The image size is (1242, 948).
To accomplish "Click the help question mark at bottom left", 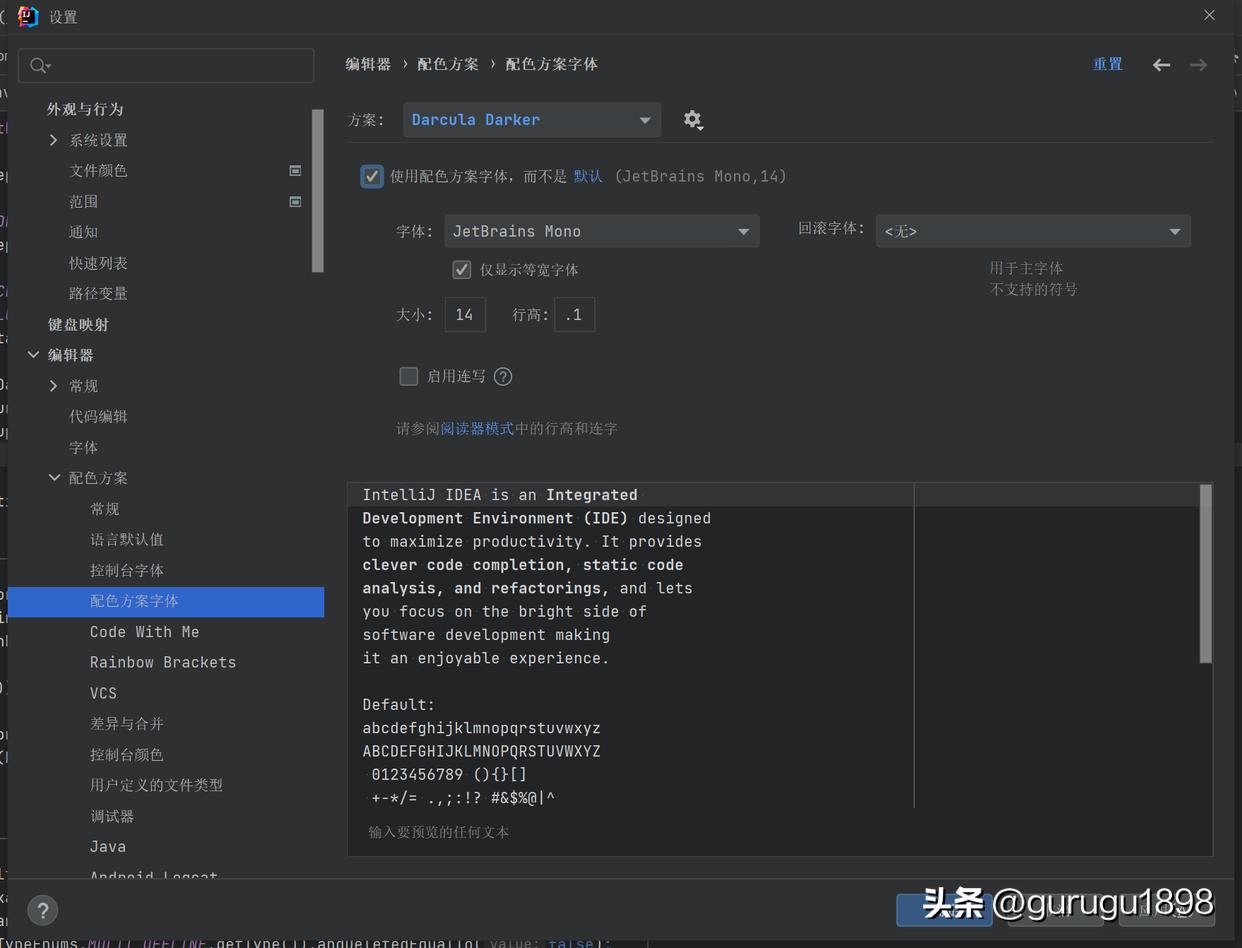I will pyautogui.click(x=42, y=911).
